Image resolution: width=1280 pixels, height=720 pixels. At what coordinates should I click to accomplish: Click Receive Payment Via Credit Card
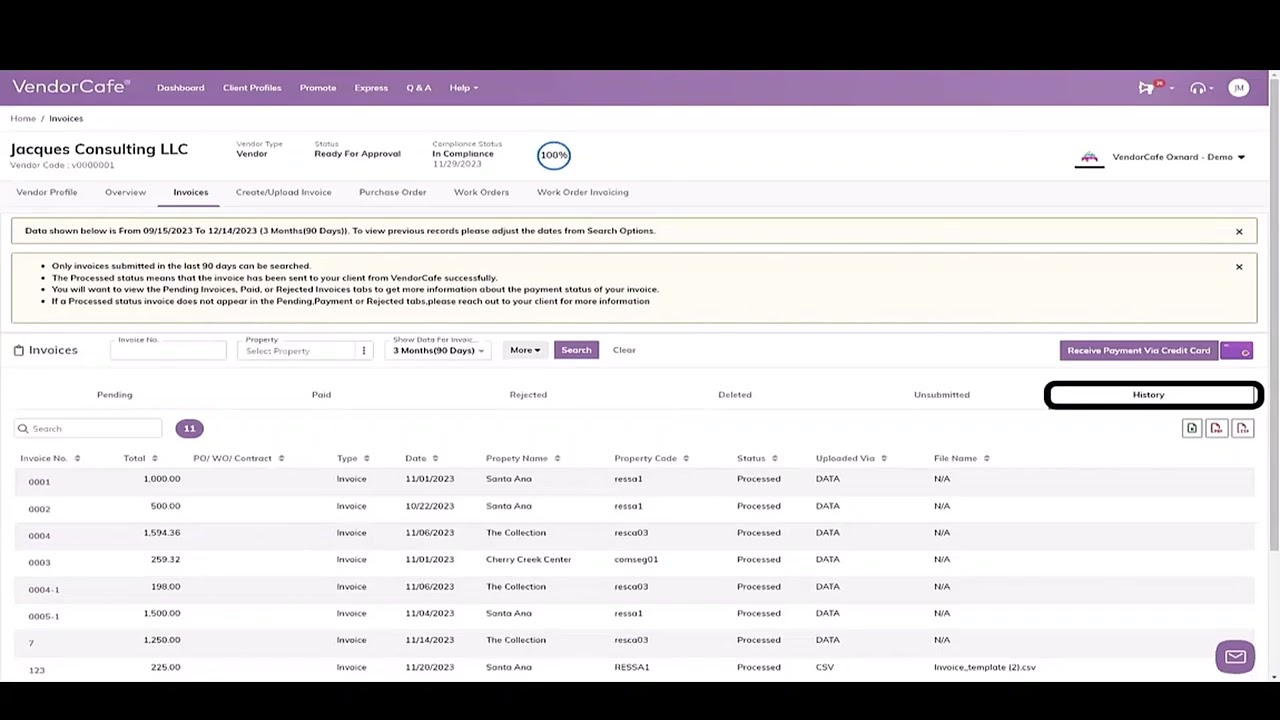(1139, 350)
